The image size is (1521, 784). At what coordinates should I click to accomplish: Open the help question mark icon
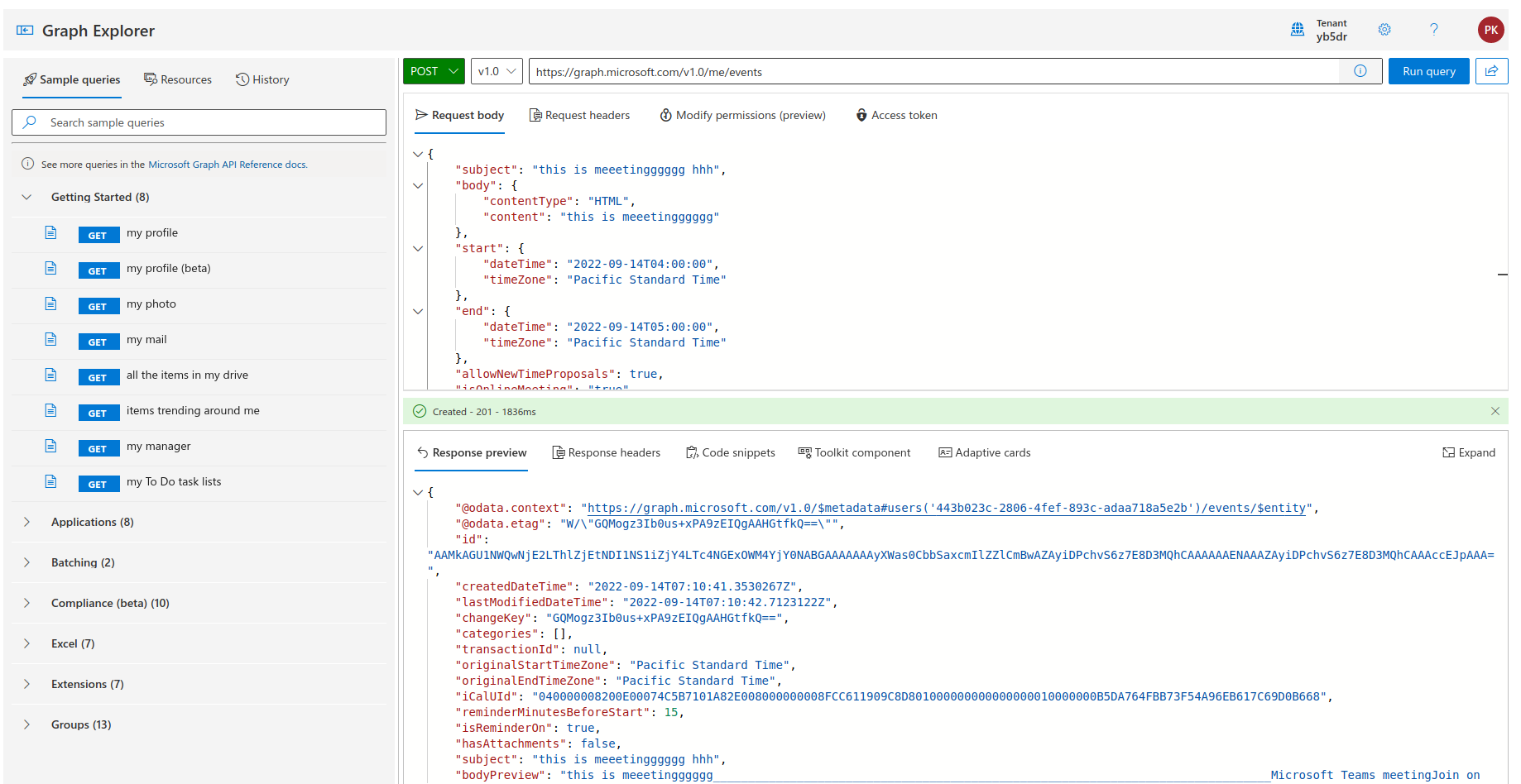point(1434,30)
